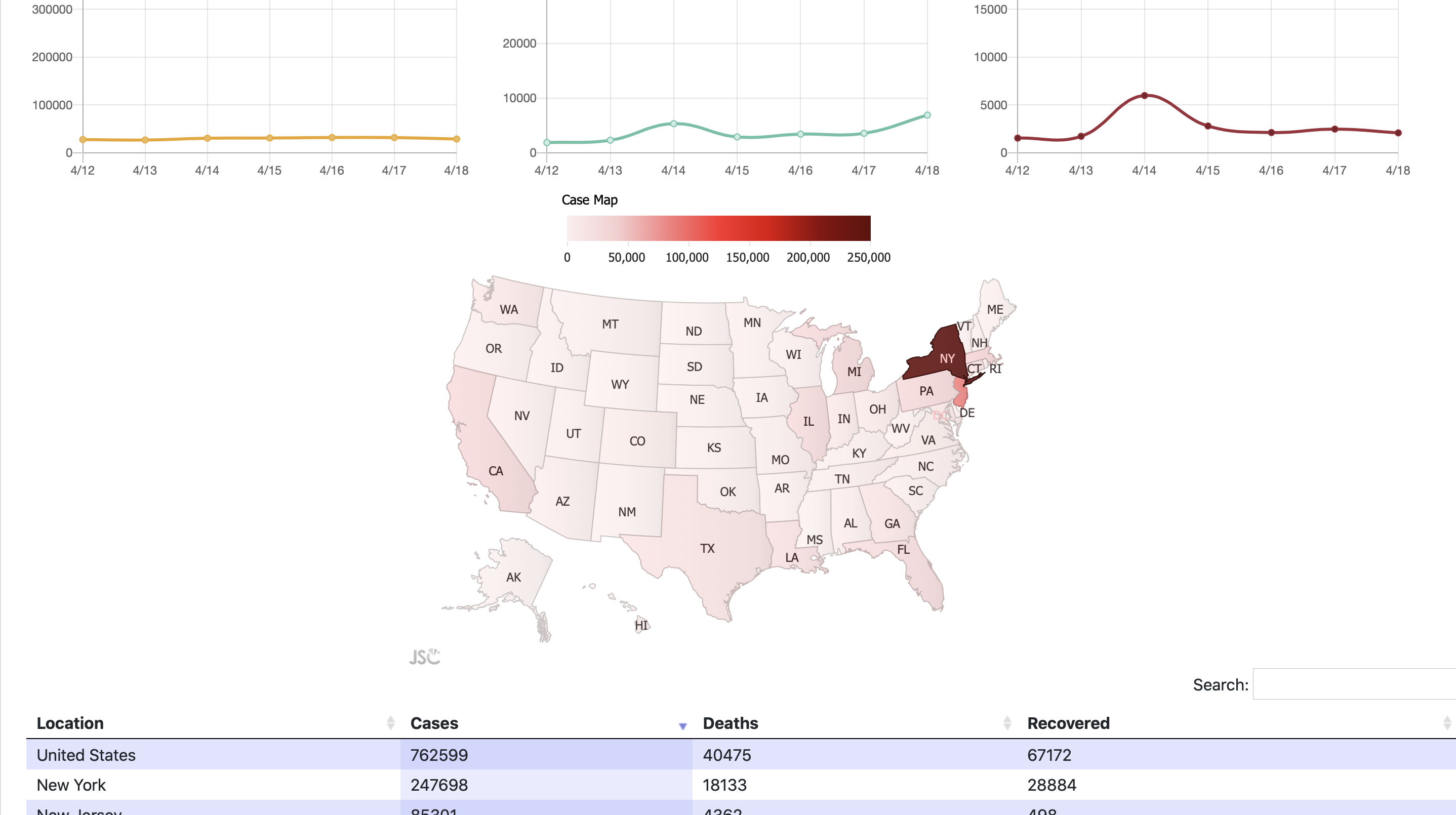Click United States deaths value 40475

pos(727,755)
